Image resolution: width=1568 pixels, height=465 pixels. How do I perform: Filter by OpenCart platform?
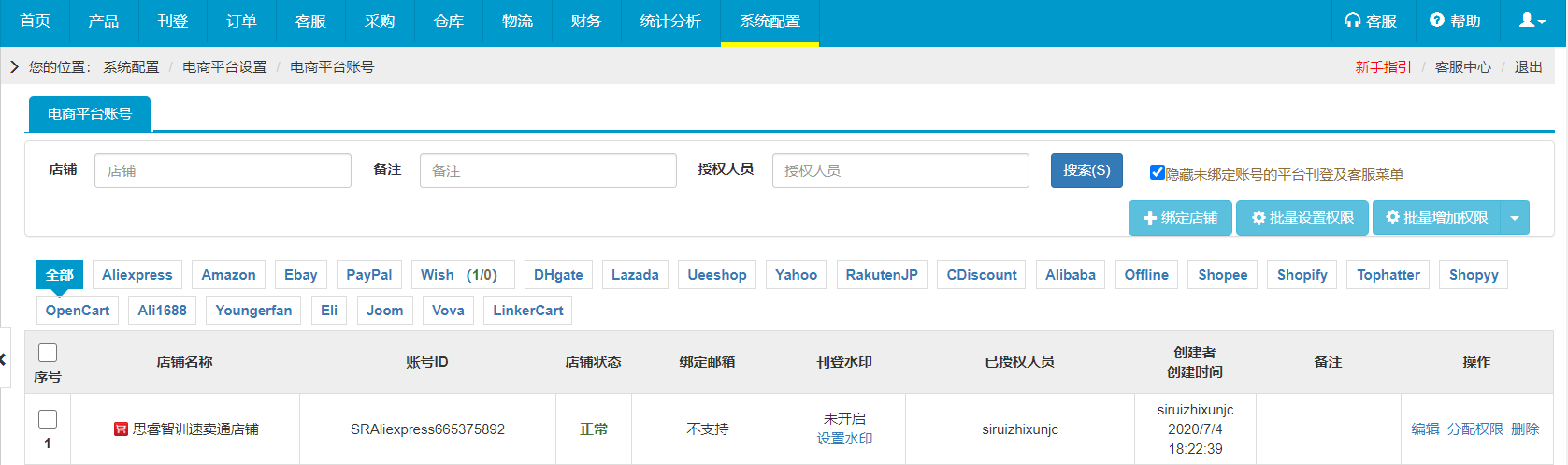pos(78,311)
